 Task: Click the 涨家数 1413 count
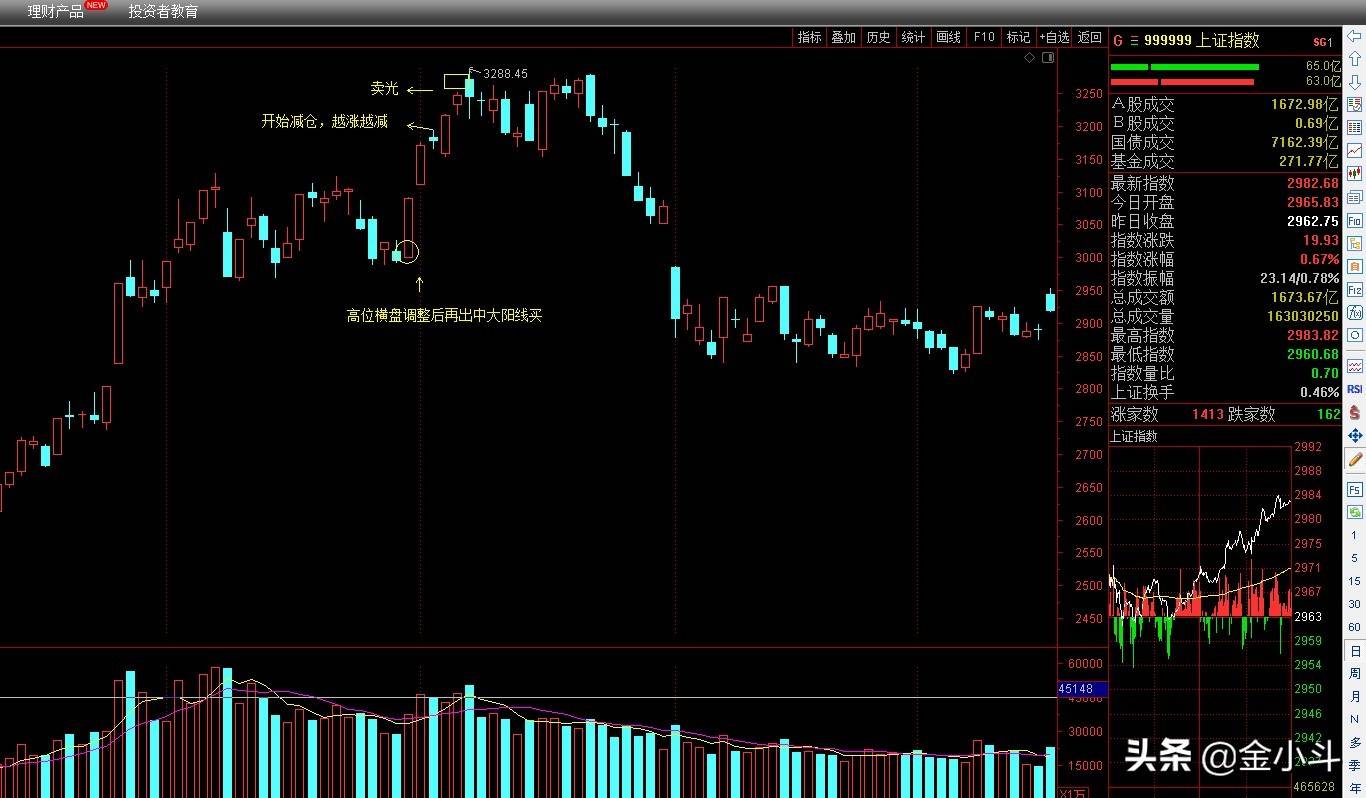(x=1207, y=414)
